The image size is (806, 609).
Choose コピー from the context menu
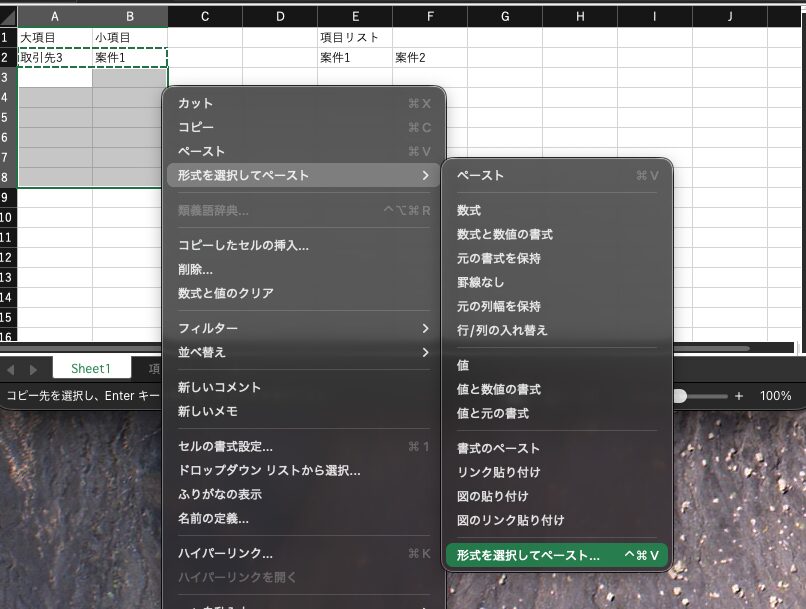click(x=196, y=128)
